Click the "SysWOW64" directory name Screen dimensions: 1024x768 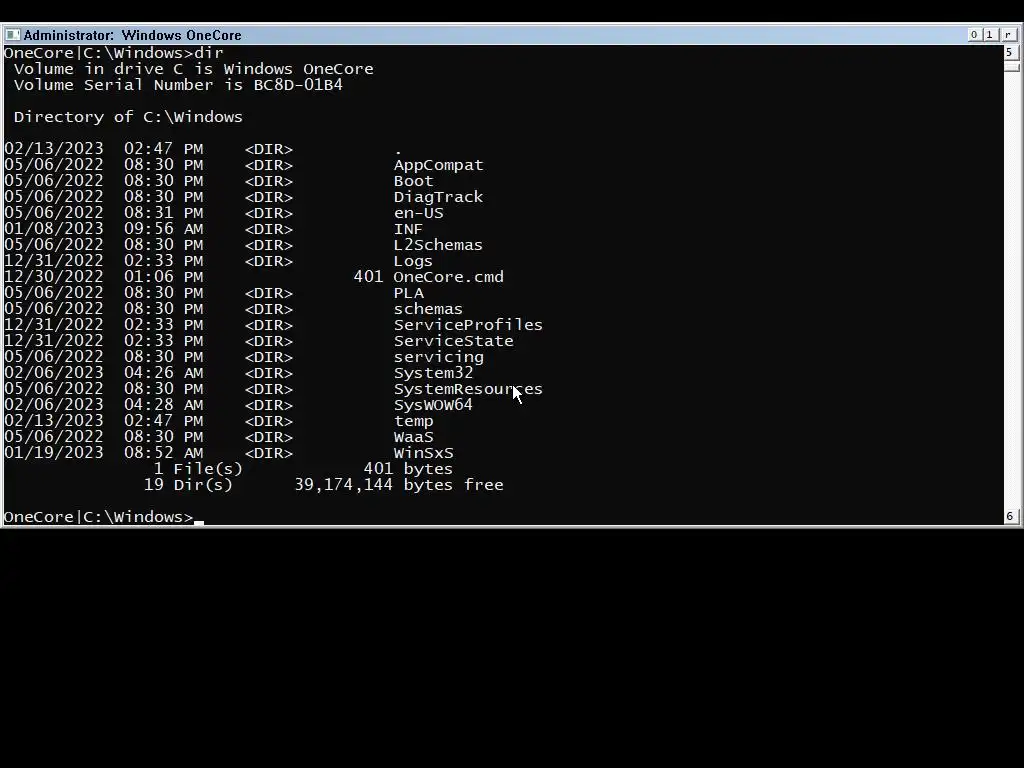434,405
